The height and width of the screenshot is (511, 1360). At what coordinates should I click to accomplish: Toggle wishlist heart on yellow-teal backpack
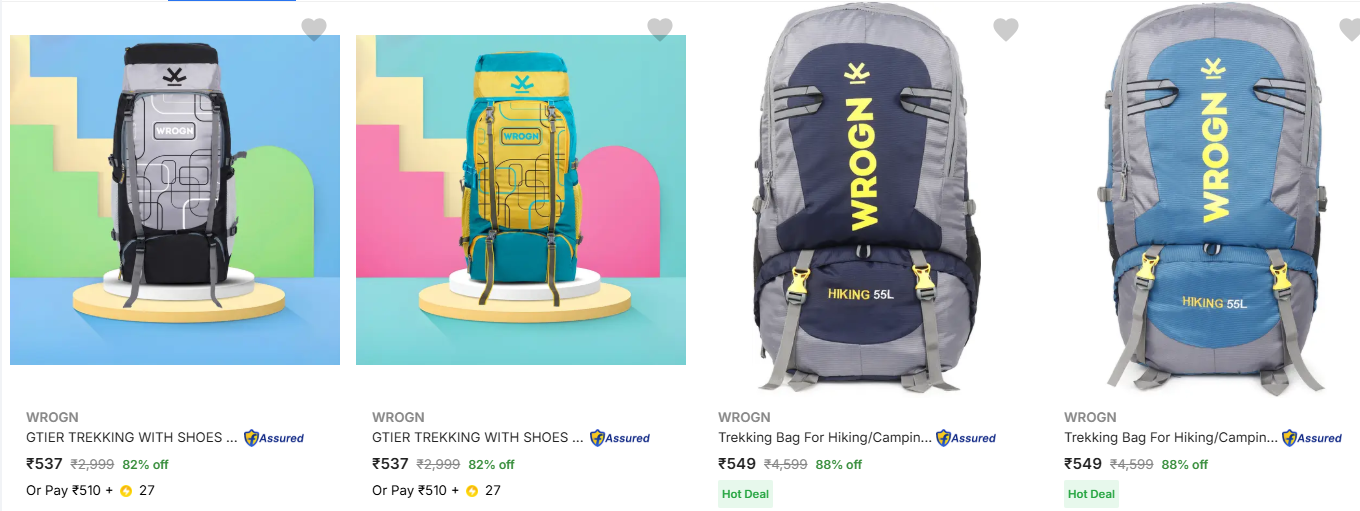660,29
